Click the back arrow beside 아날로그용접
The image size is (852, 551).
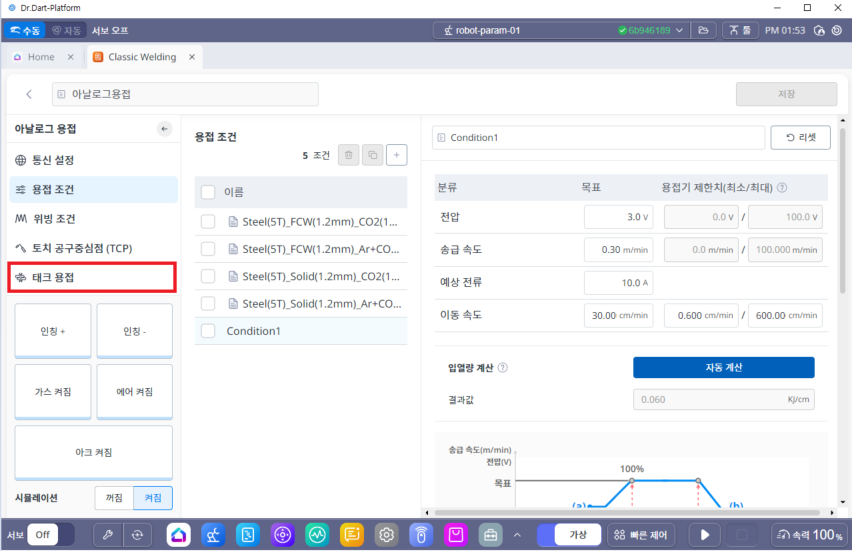(x=29, y=95)
